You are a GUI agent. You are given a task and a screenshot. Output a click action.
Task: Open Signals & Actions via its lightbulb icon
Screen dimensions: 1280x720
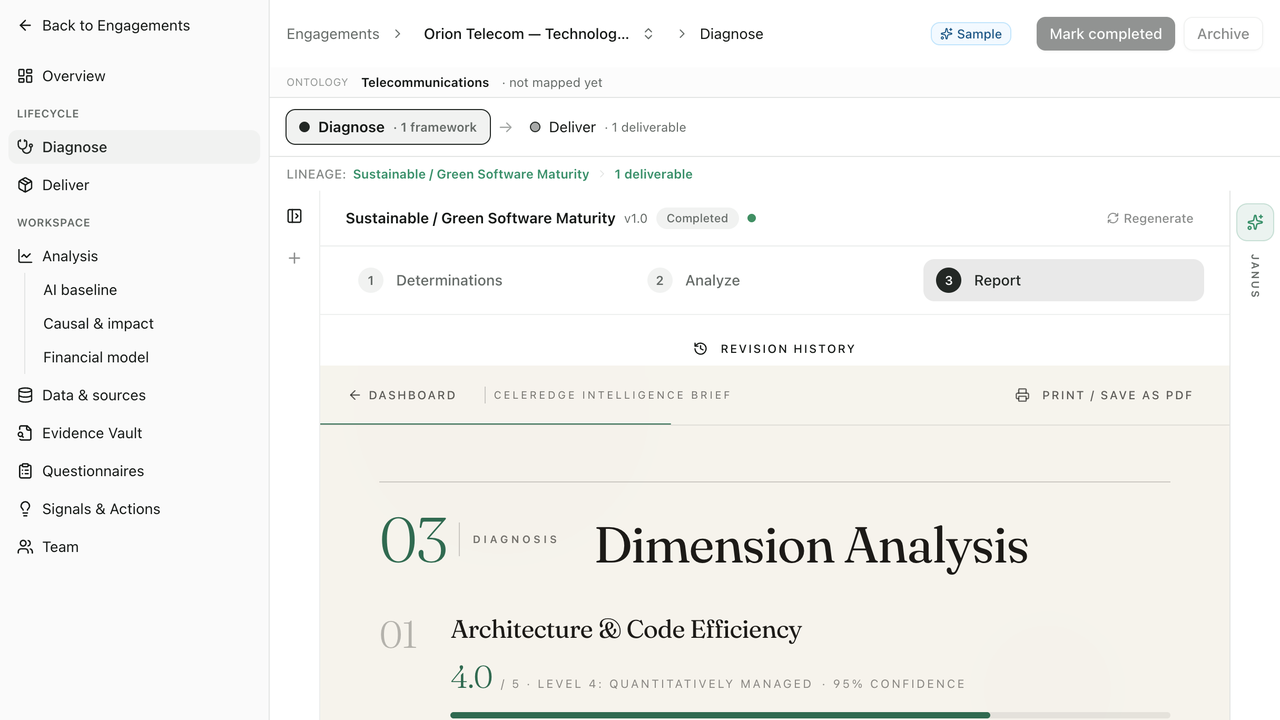(x=25, y=509)
